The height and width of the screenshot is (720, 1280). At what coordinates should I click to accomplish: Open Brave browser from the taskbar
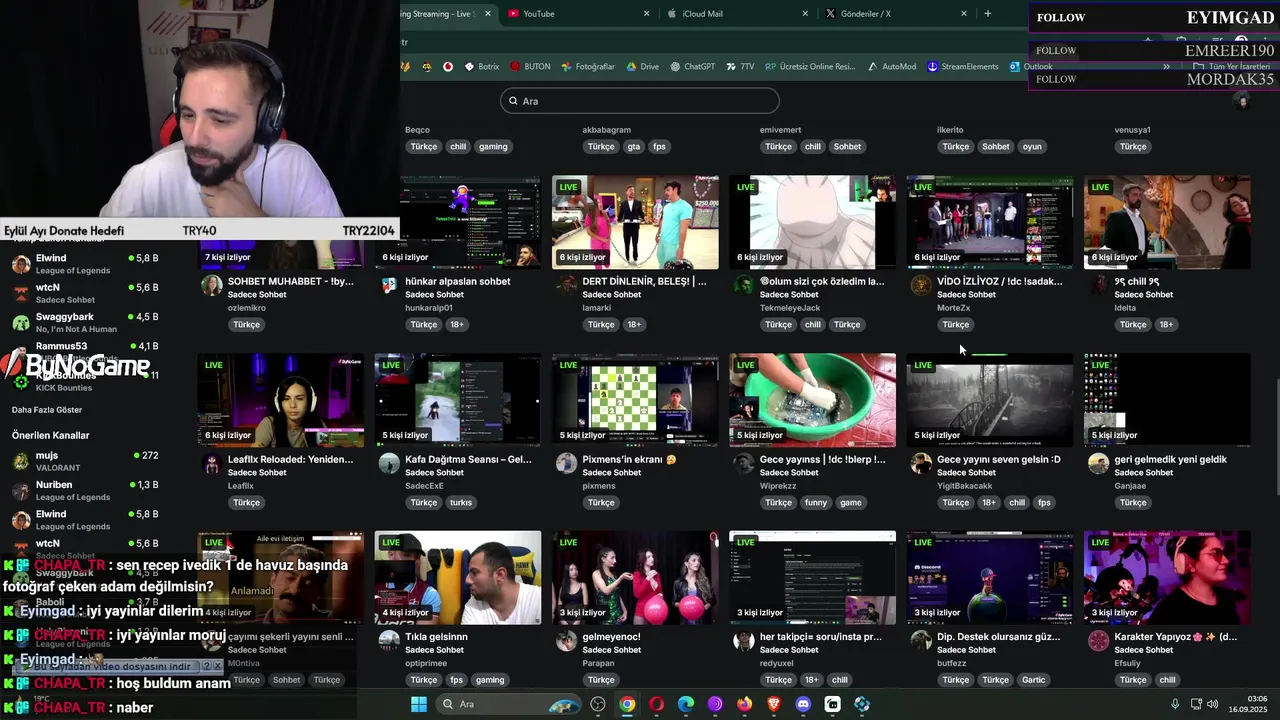click(774, 704)
